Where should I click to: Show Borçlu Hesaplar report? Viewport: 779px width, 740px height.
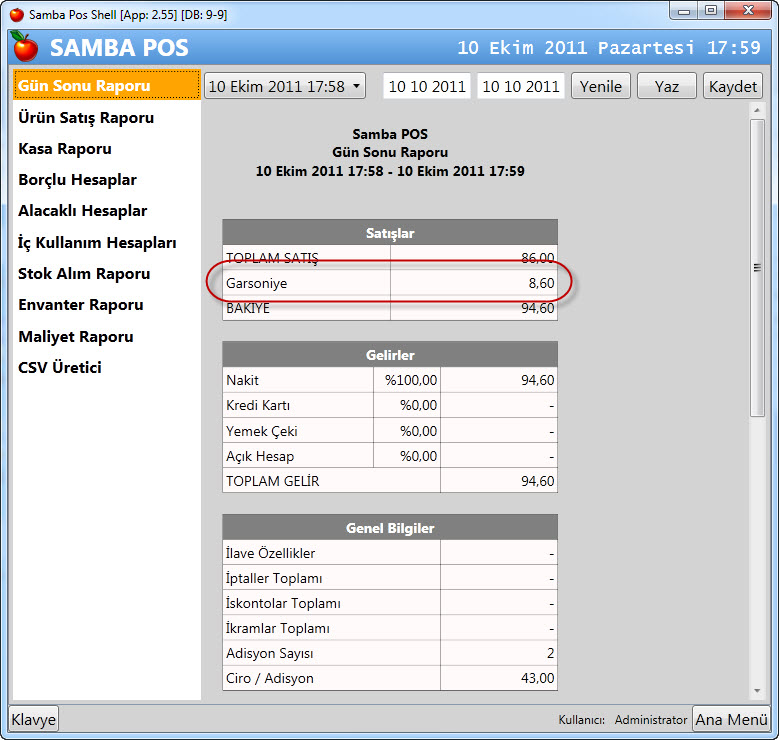click(77, 180)
